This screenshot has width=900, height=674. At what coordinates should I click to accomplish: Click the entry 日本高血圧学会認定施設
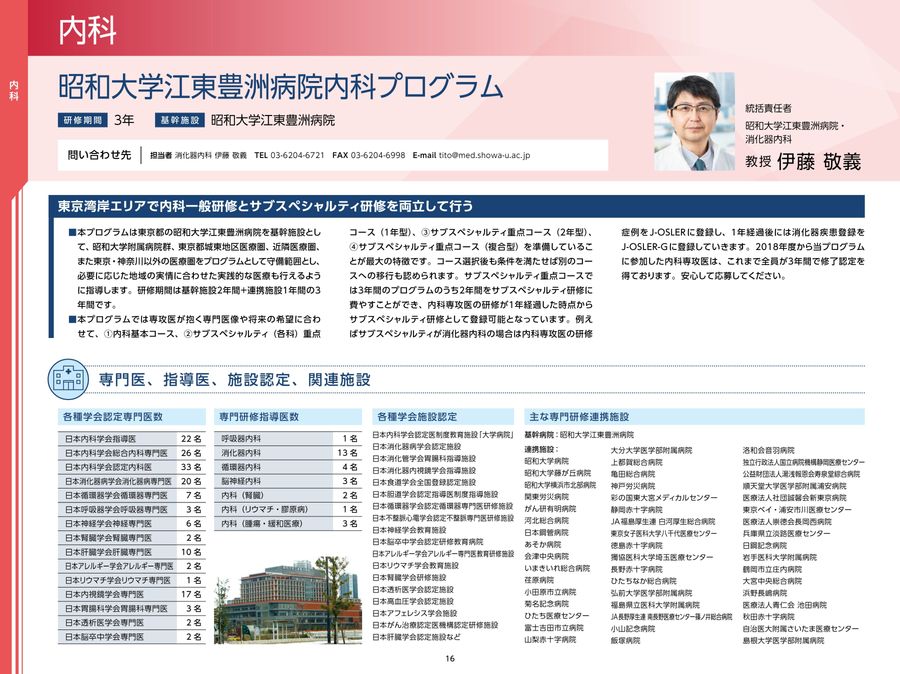click(413, 602)
